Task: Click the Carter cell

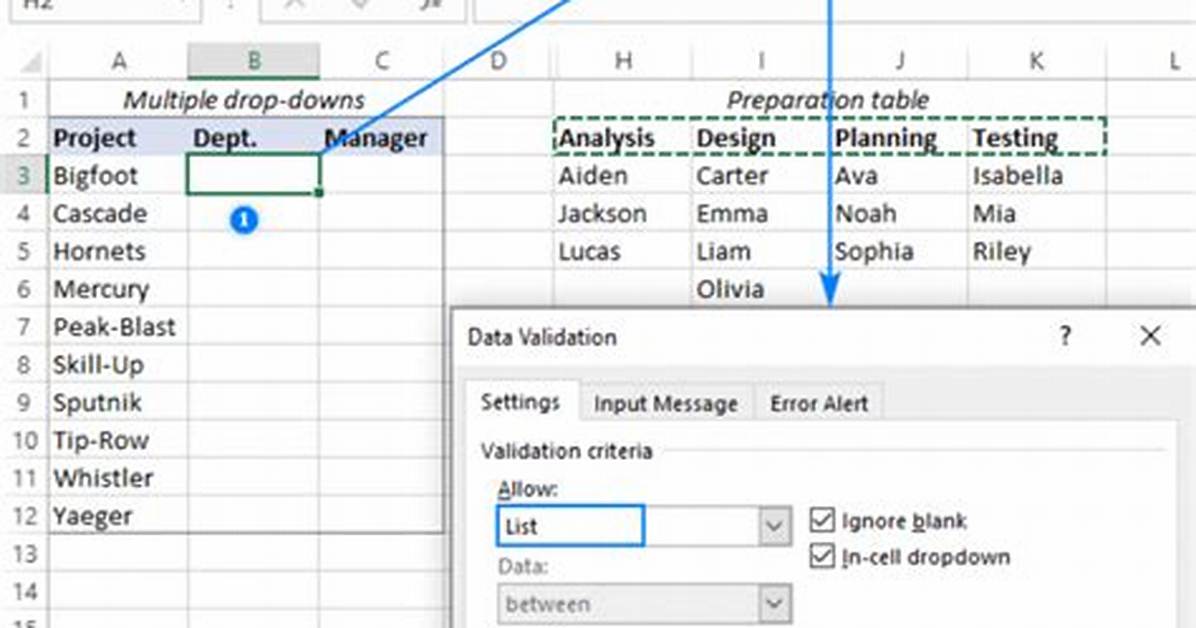Action: pos(760,176)
